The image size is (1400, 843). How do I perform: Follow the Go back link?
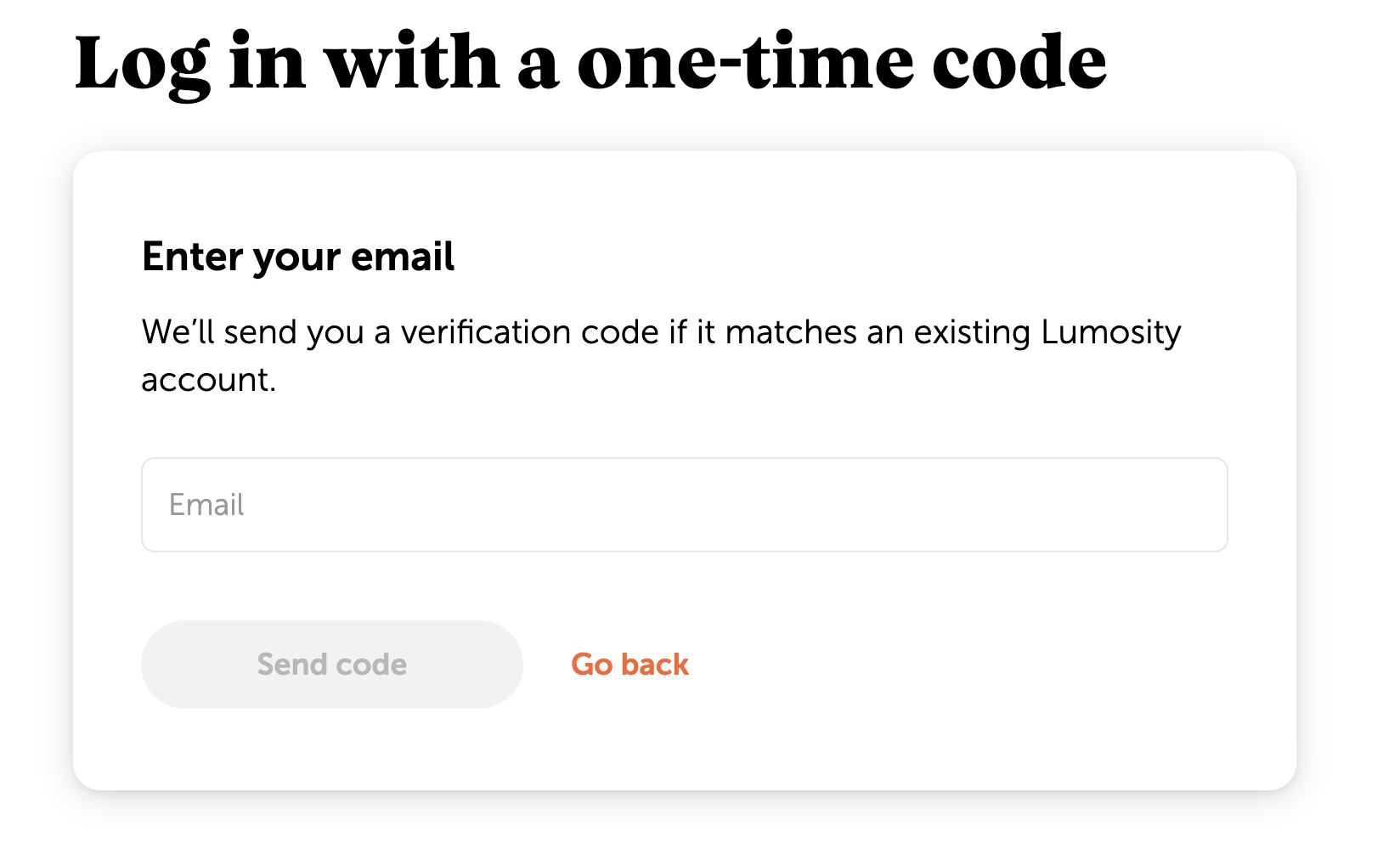[x=629, y=665]
